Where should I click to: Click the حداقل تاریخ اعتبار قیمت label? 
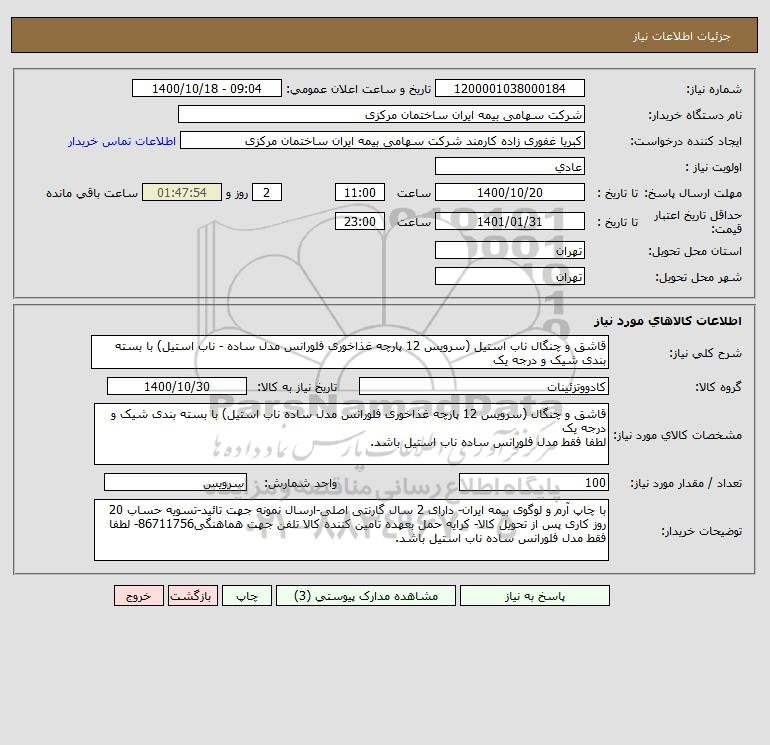pyautogui.click(x=697, y=222)
